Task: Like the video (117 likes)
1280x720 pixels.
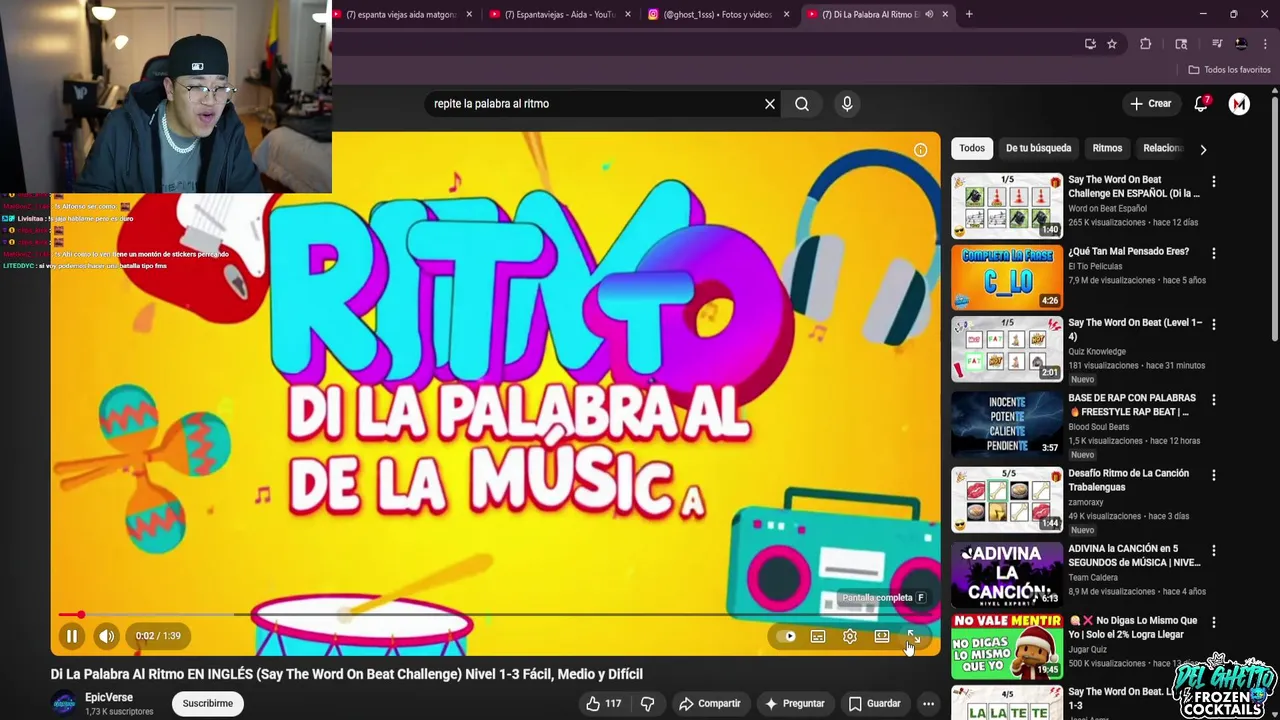Action: point(604,704)
